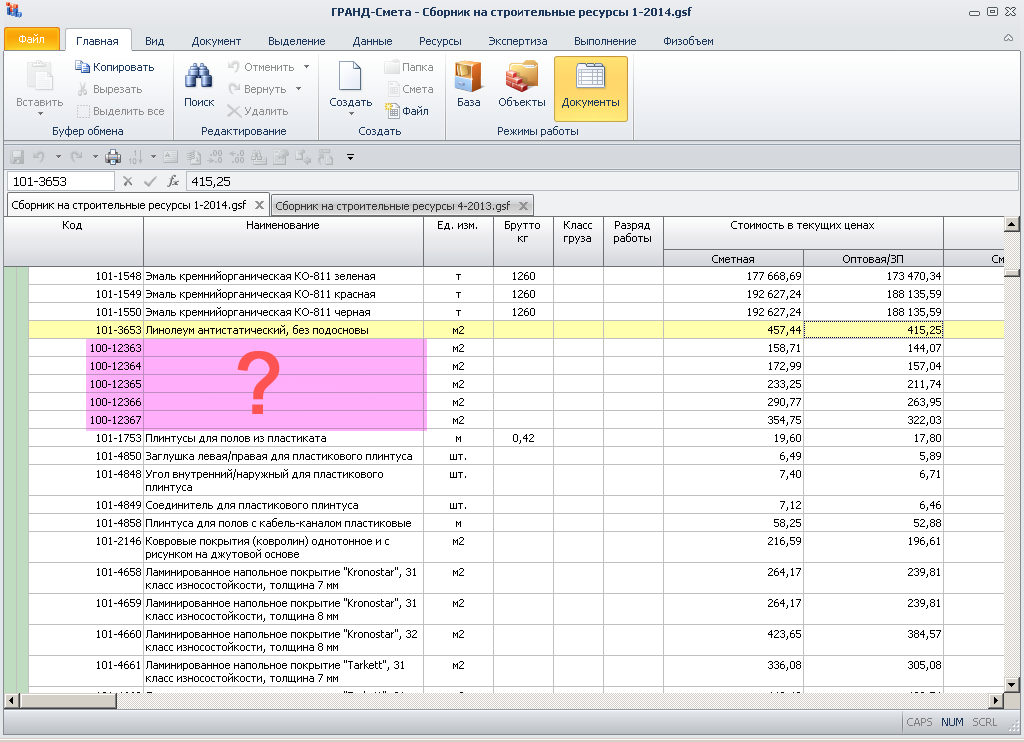Viewport: 1024px width, 742px height.
Task: Open the Объекты work mode
Action: pos(521,85)
